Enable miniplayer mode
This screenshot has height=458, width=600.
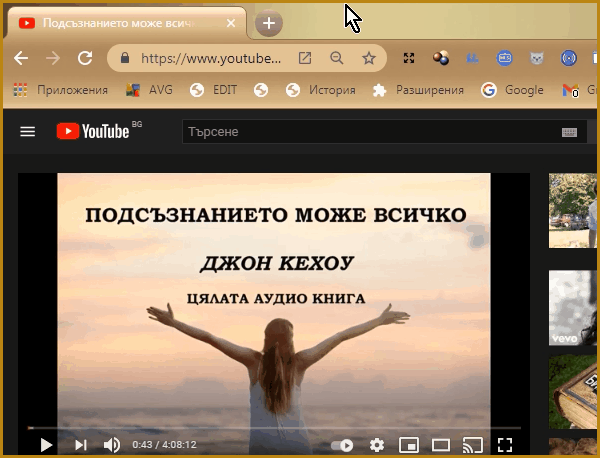[408, 445]
